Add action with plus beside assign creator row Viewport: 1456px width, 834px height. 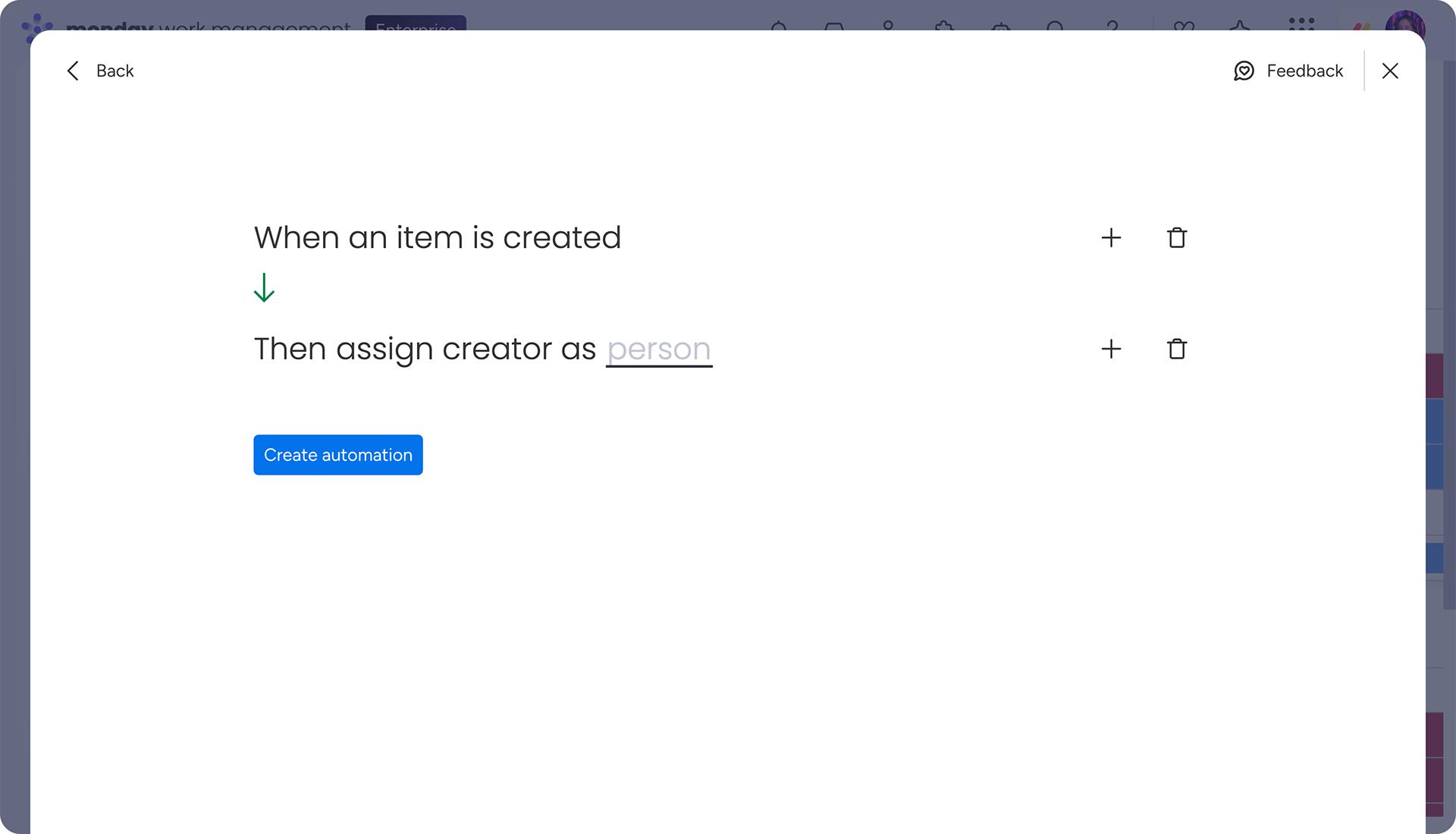[1111, 349]
